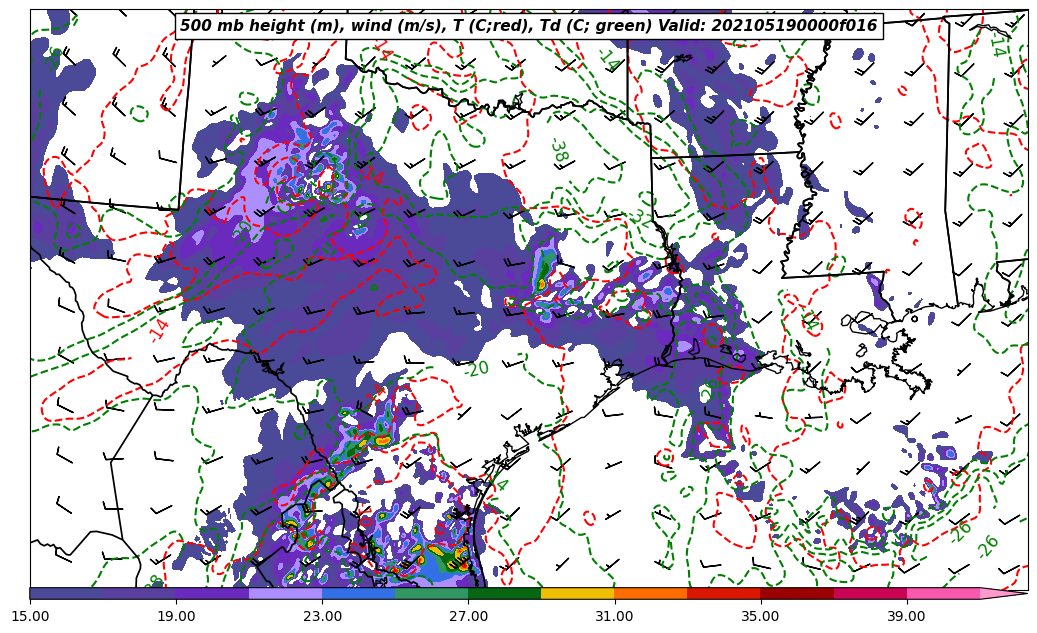
Task: Select the red -14 temperature contour label
Action: pos(159,328)
